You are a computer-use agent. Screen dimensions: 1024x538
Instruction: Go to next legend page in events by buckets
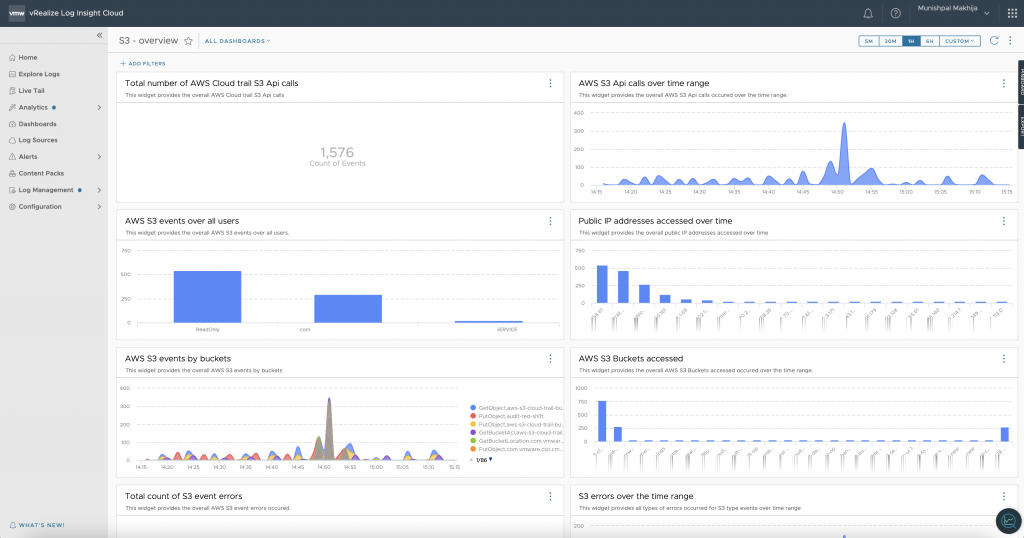490,460
